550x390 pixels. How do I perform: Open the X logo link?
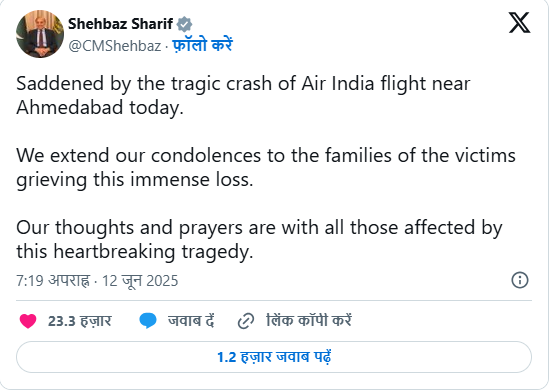(519, 23)
